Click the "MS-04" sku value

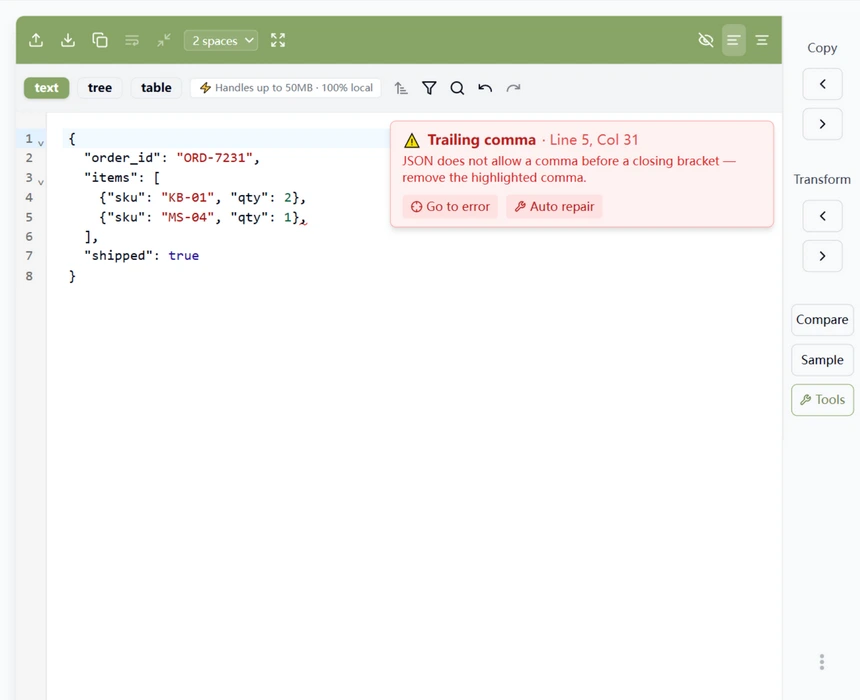[188, 217]
